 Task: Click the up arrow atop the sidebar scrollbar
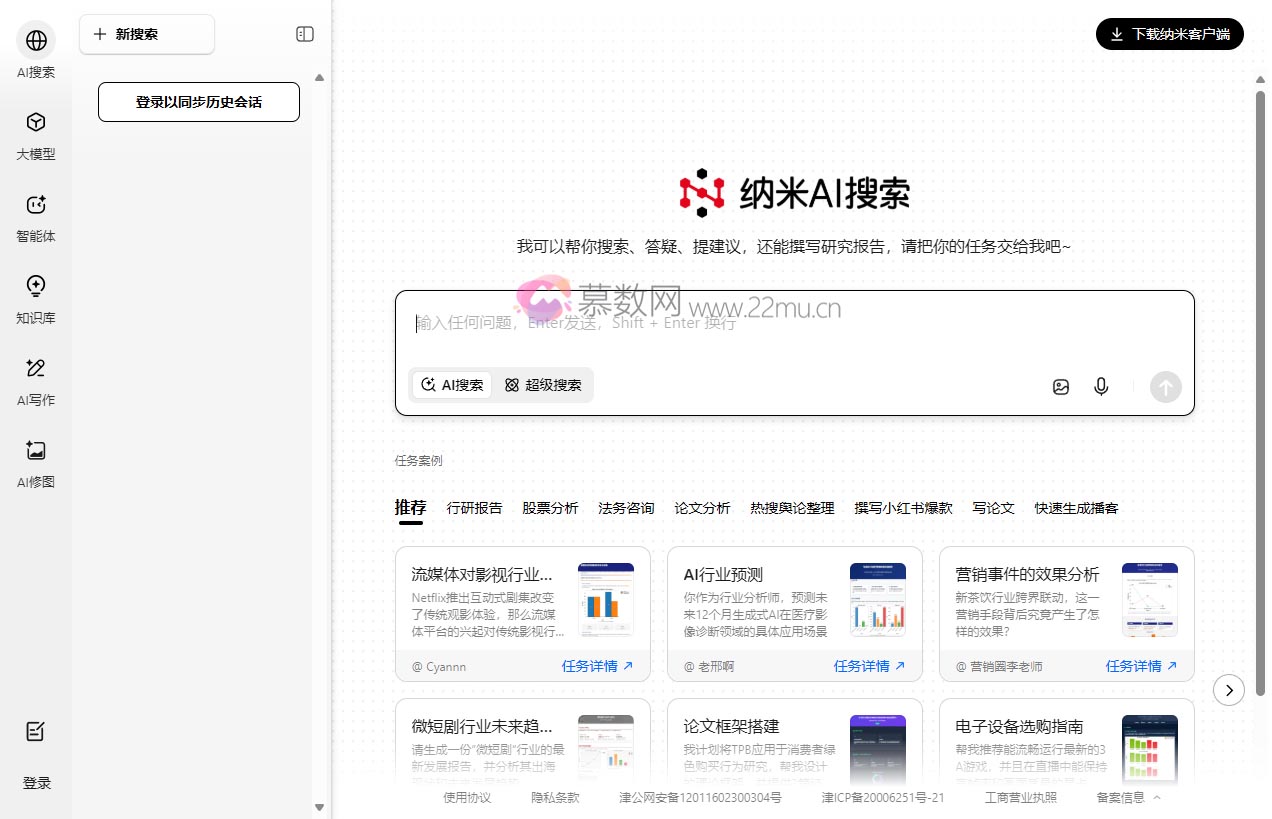[319, 77]
